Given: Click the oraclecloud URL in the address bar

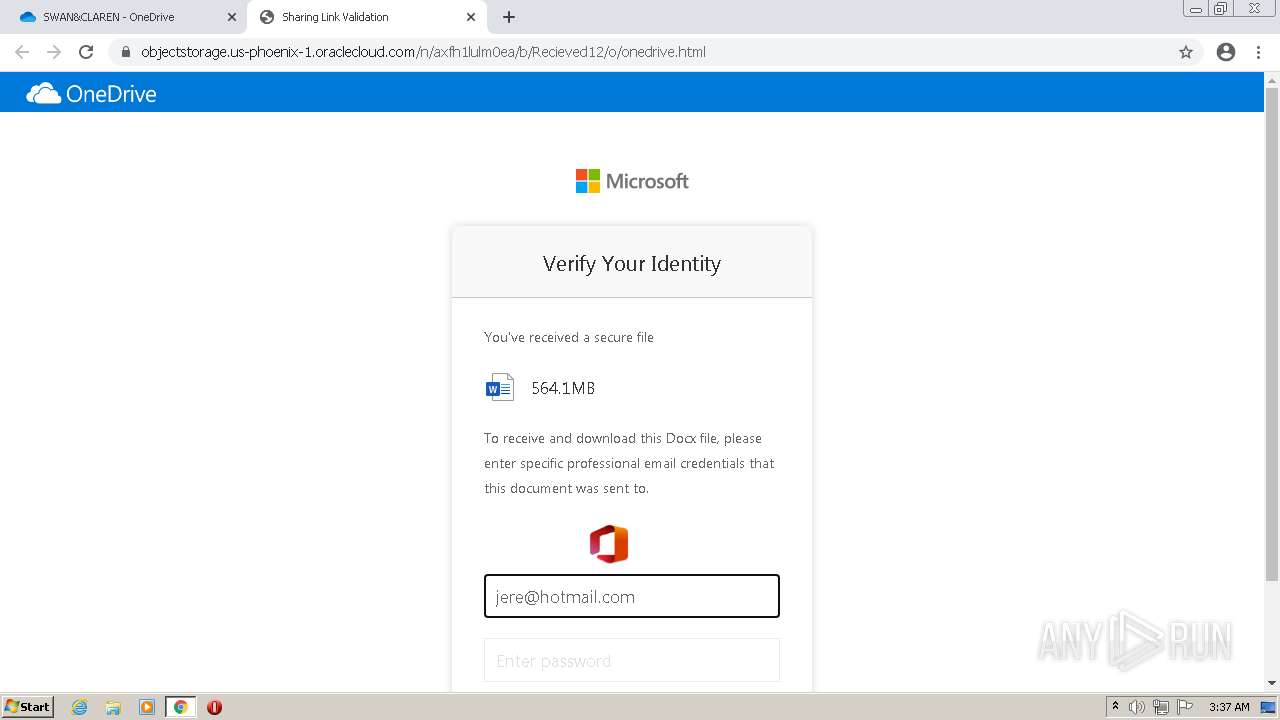Looking at the screenshot, I should tap(423, 52).
